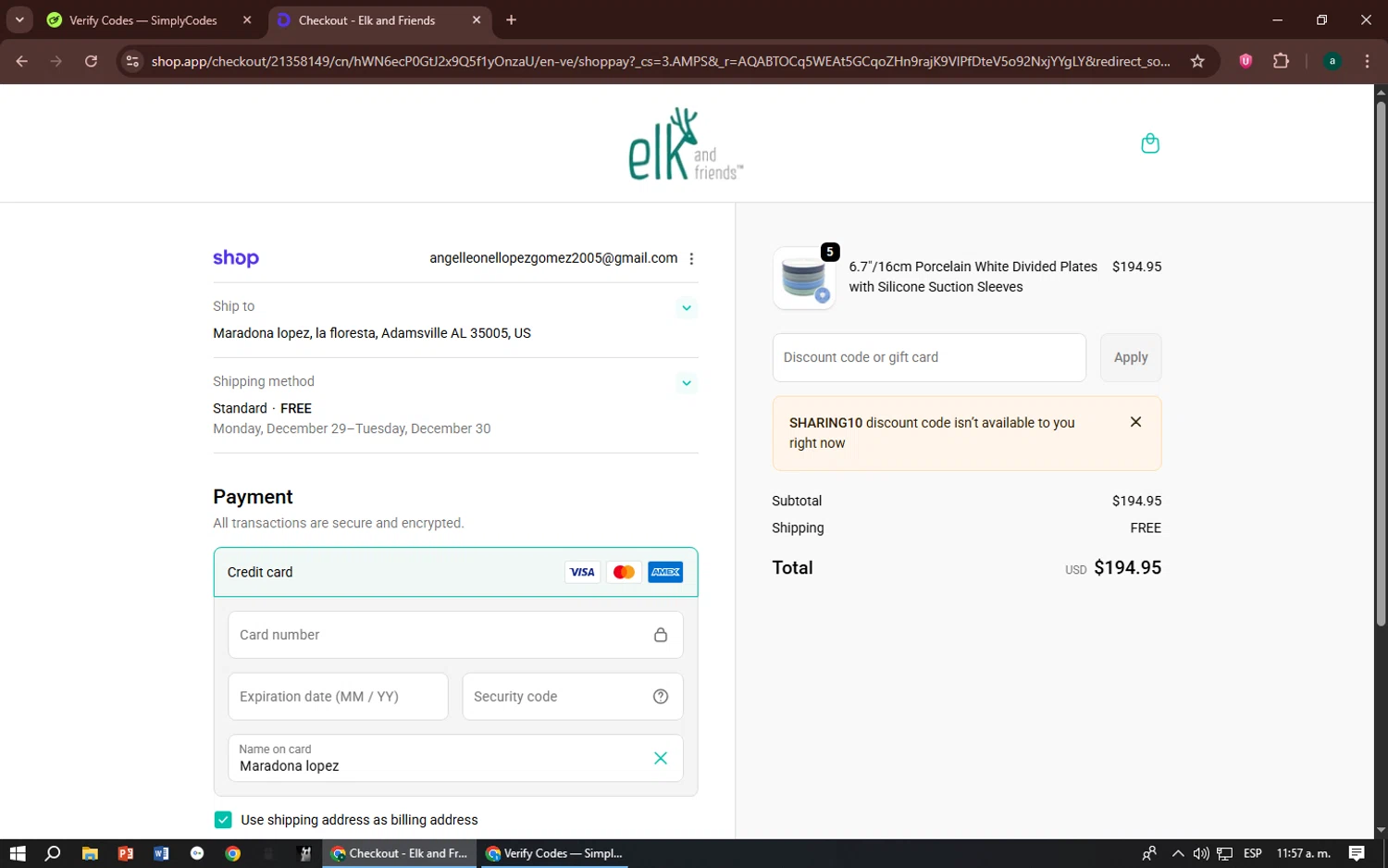Image resolution: width=1388 pixels, height=868 pixels.
Task: Show hidden system tray icons
Action: click(x=1177, y=853)
